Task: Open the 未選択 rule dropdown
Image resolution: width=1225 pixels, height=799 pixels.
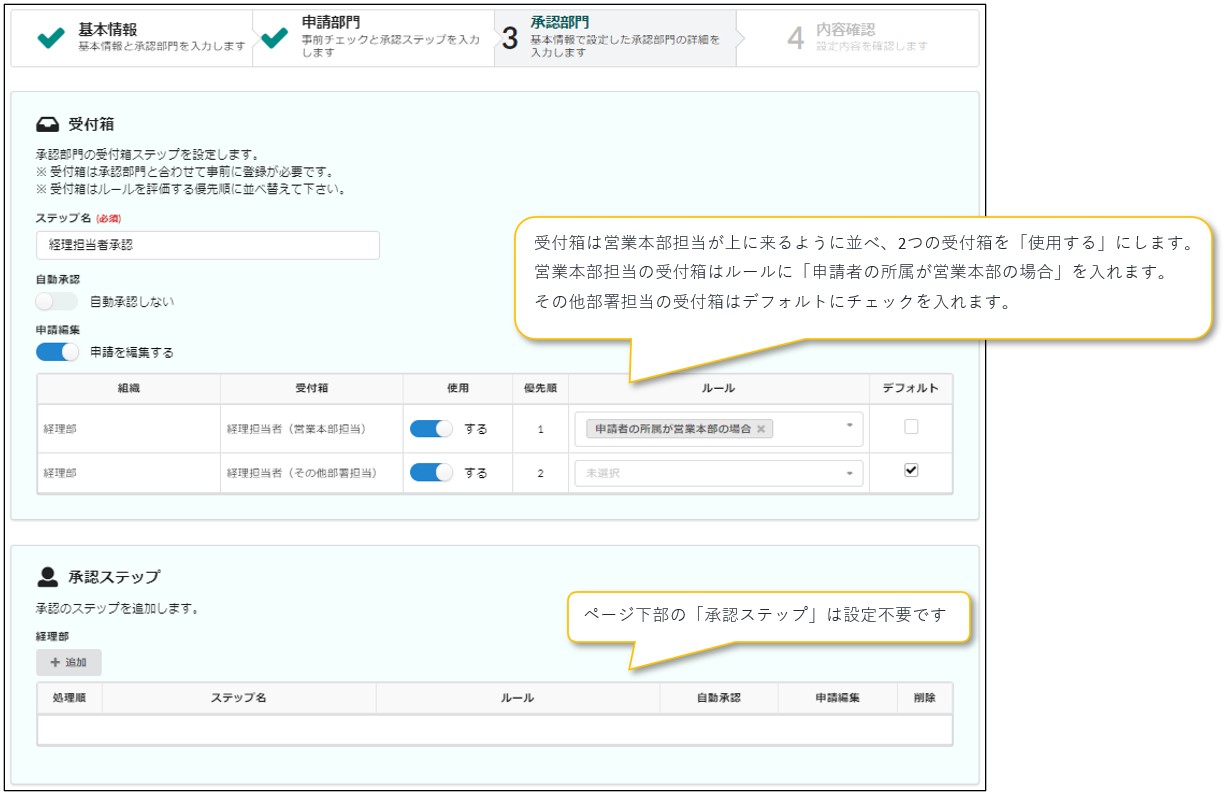Action: click(x=718, y=473)
